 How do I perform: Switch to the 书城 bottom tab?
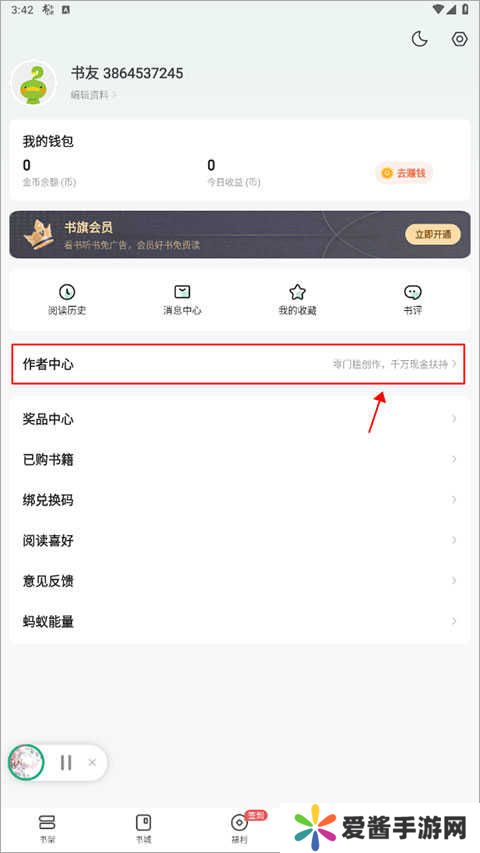(143, 828)
